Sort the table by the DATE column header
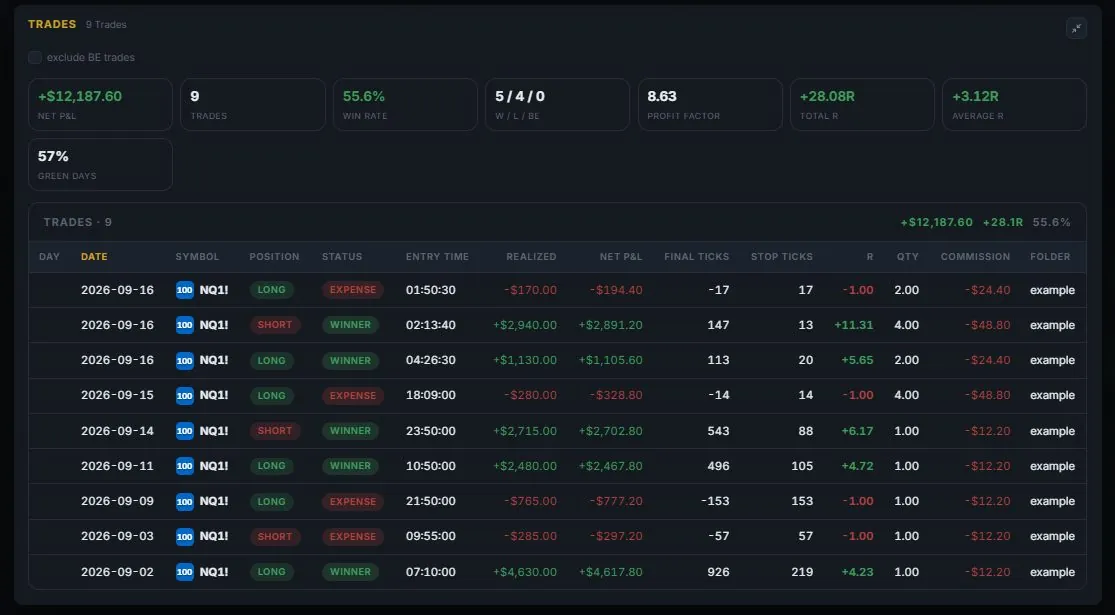 [x=94, y=257]
